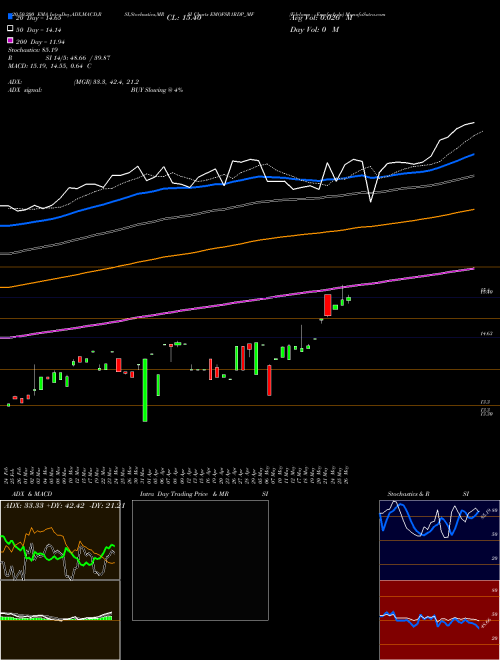Screen dimensions: 500x660
Task: Click the 'BUY Slowing @ 4%' signal text
Action: (157, 90)
